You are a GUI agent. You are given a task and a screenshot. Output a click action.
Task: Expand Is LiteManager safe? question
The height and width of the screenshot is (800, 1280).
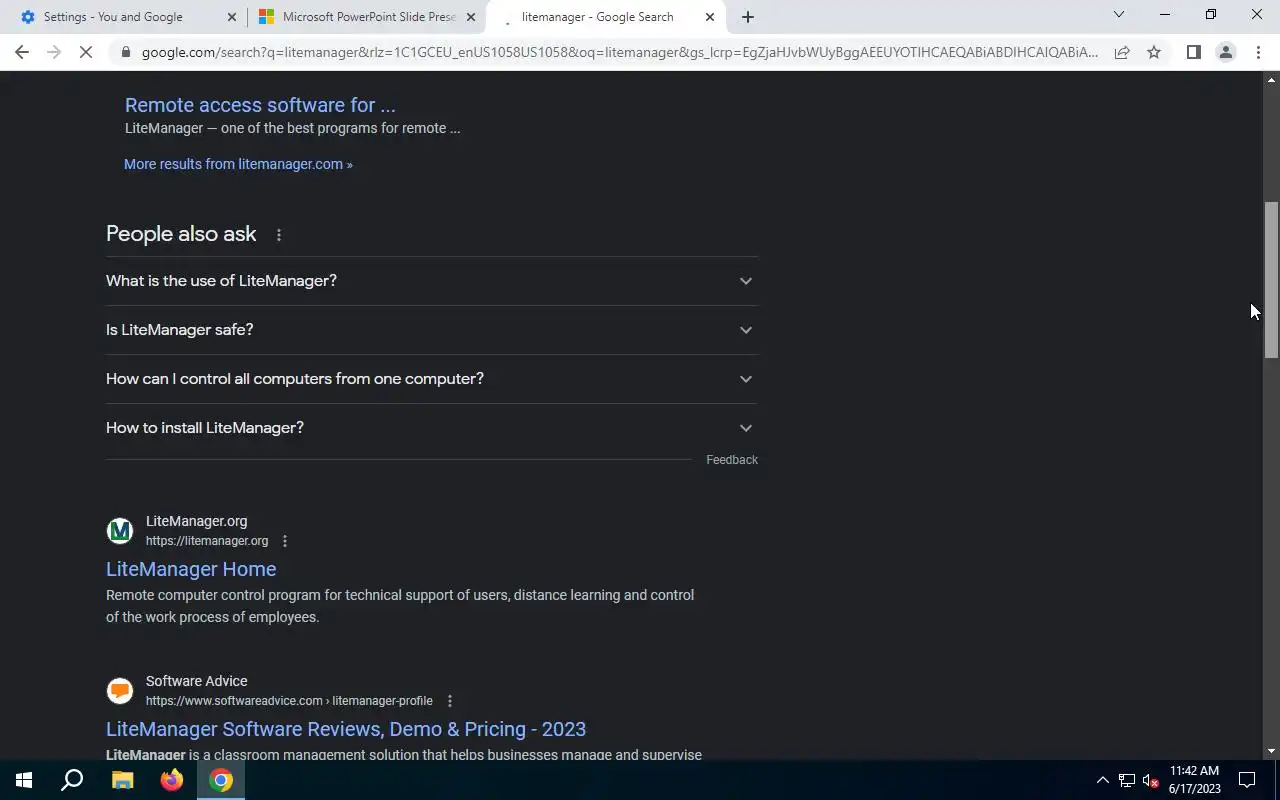click(431, 330)
